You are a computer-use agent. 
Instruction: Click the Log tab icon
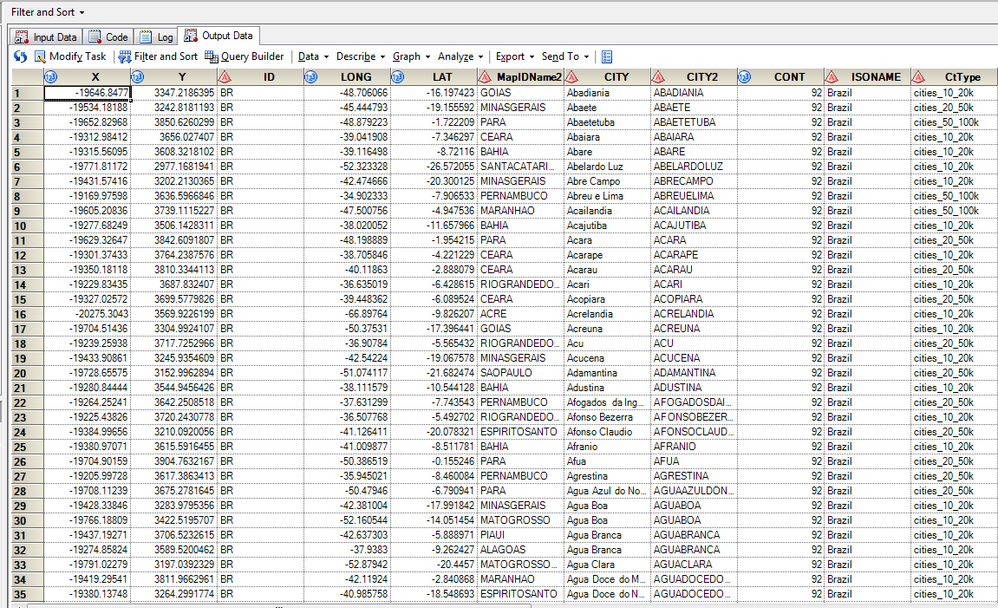[x=146, y=37]
